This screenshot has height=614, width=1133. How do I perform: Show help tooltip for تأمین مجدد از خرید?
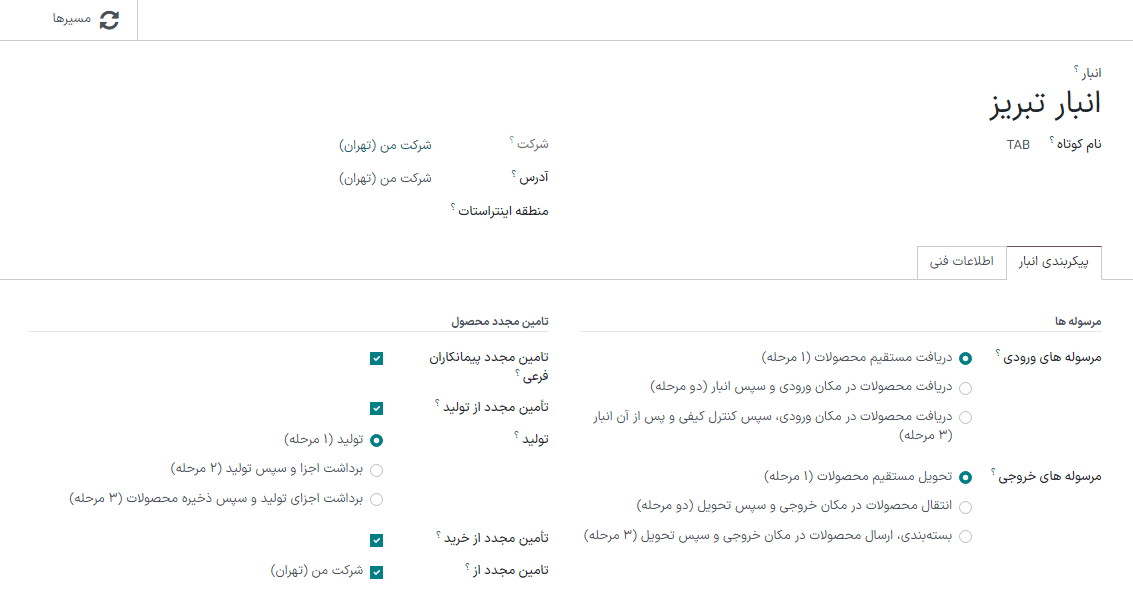(438, 535)
